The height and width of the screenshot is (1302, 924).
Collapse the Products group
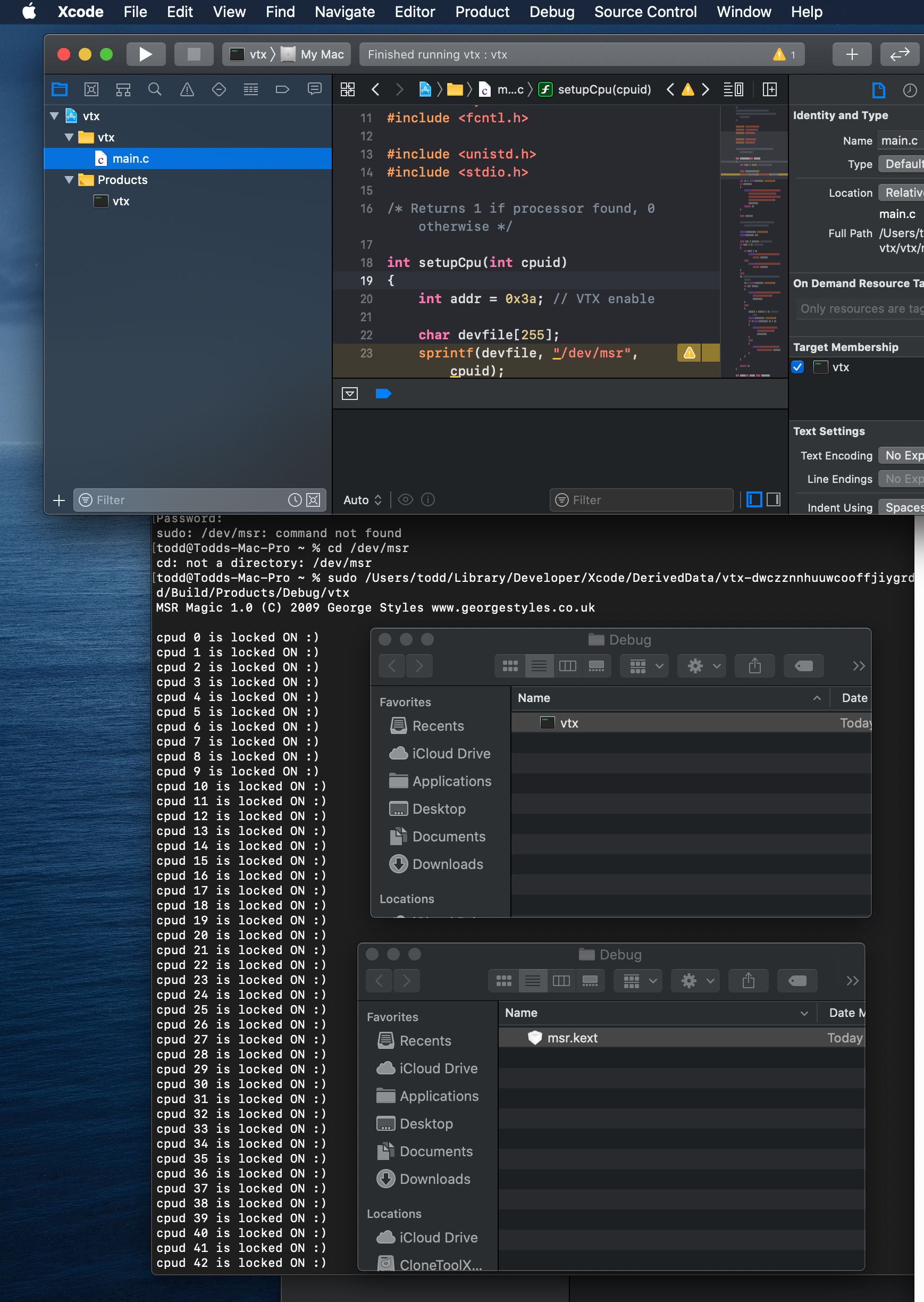coord(70,180)
